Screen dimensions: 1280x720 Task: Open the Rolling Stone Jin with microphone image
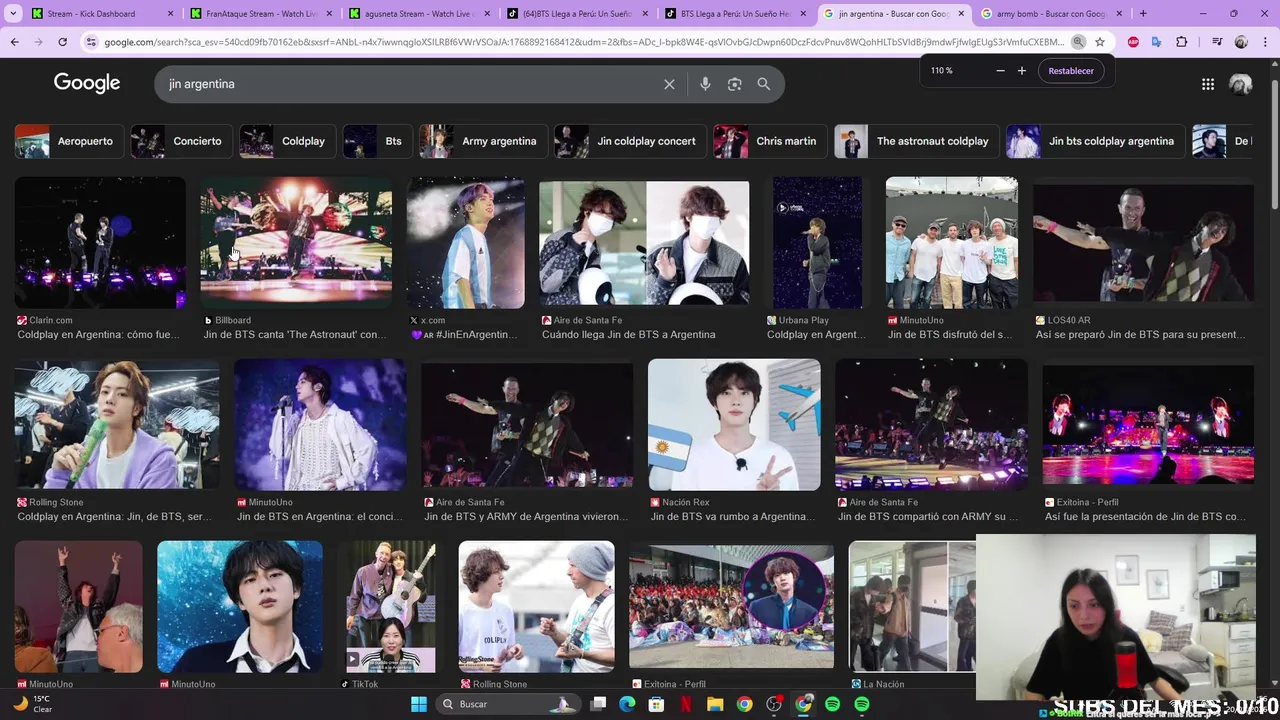[x=116, y=425]
